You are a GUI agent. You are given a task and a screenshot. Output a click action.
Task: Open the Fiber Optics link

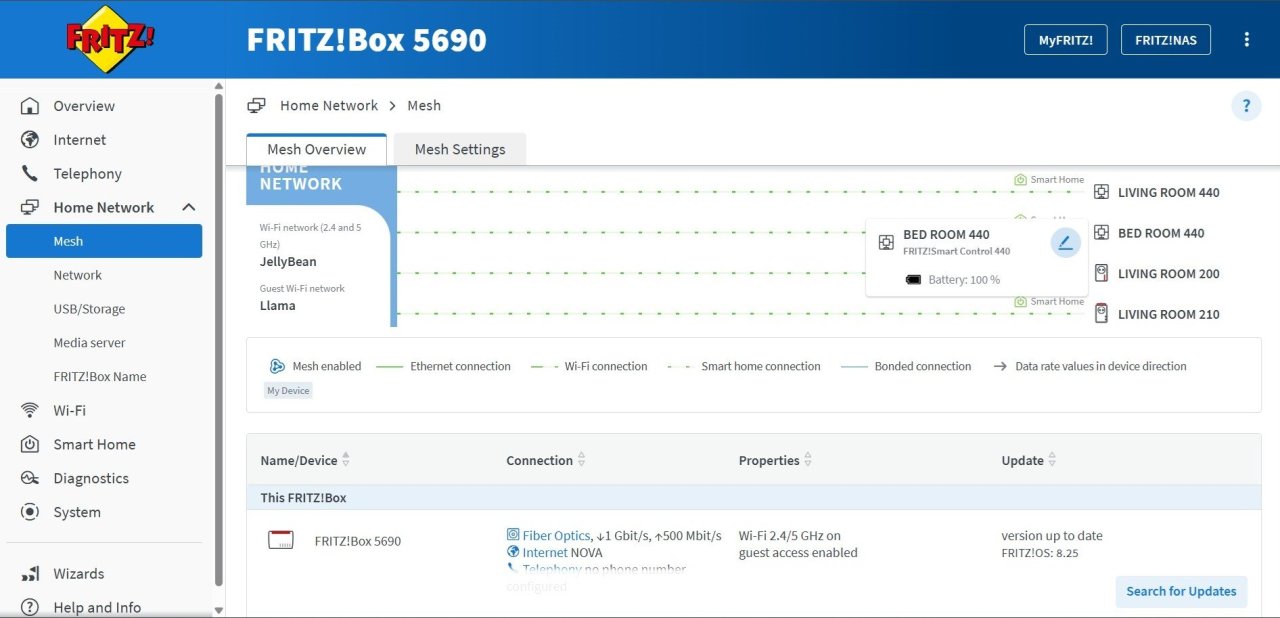pyautogui.click(x=555, y=536)
